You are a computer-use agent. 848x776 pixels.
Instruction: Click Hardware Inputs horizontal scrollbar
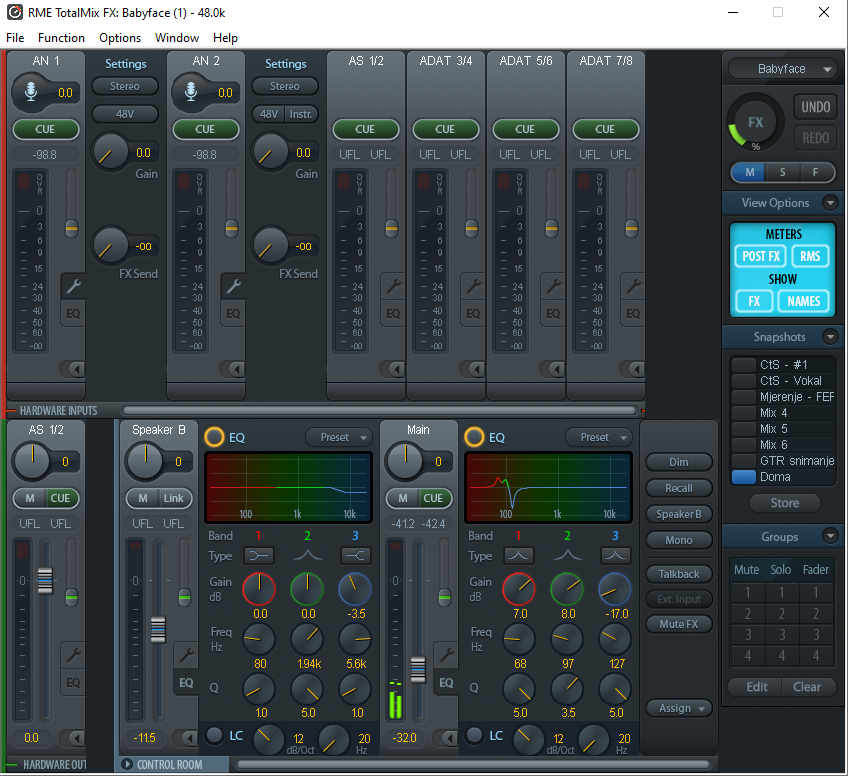(x=379, y=410)
